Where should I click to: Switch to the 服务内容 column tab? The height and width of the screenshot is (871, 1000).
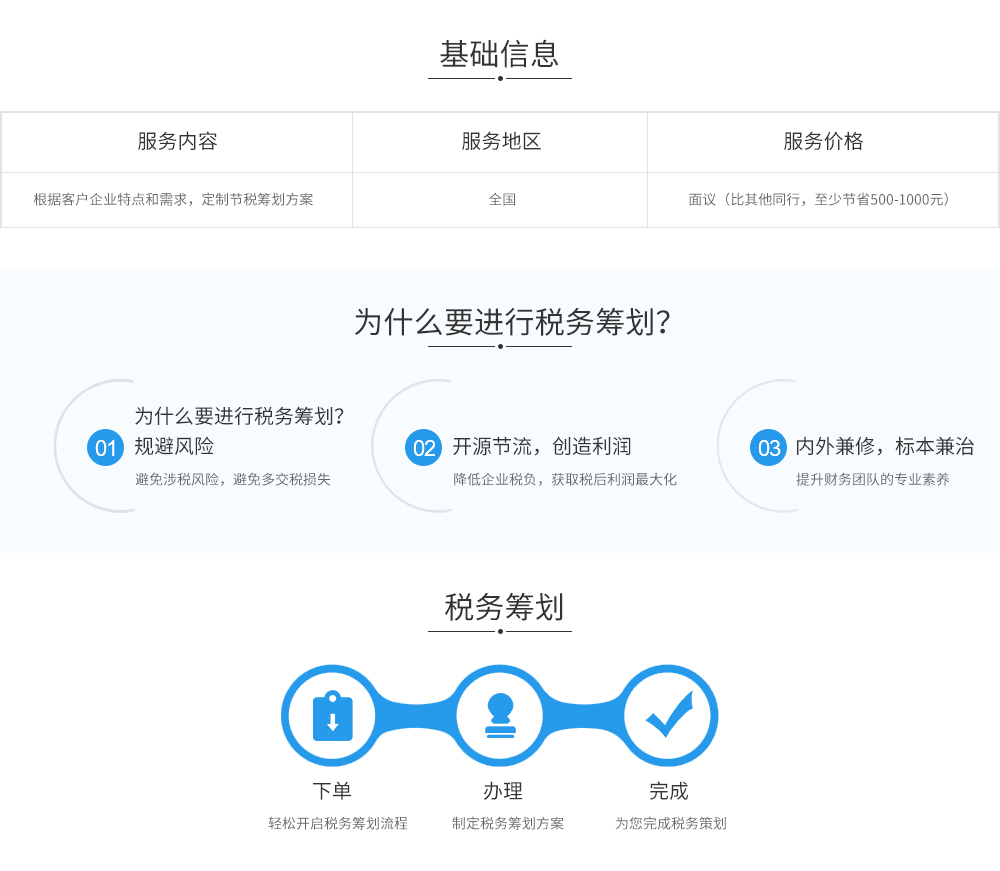click(x=176, y=142)
